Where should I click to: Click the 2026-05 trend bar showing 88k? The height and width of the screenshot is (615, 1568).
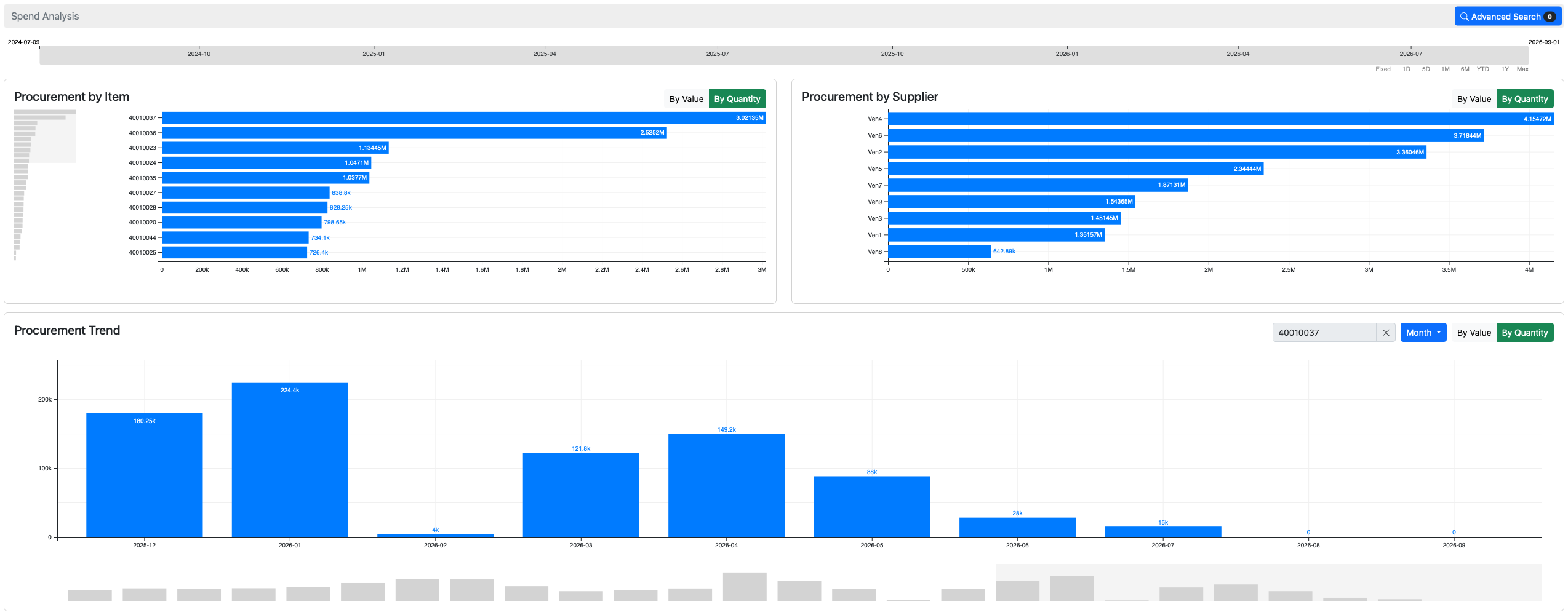click(x=872, y=507)
